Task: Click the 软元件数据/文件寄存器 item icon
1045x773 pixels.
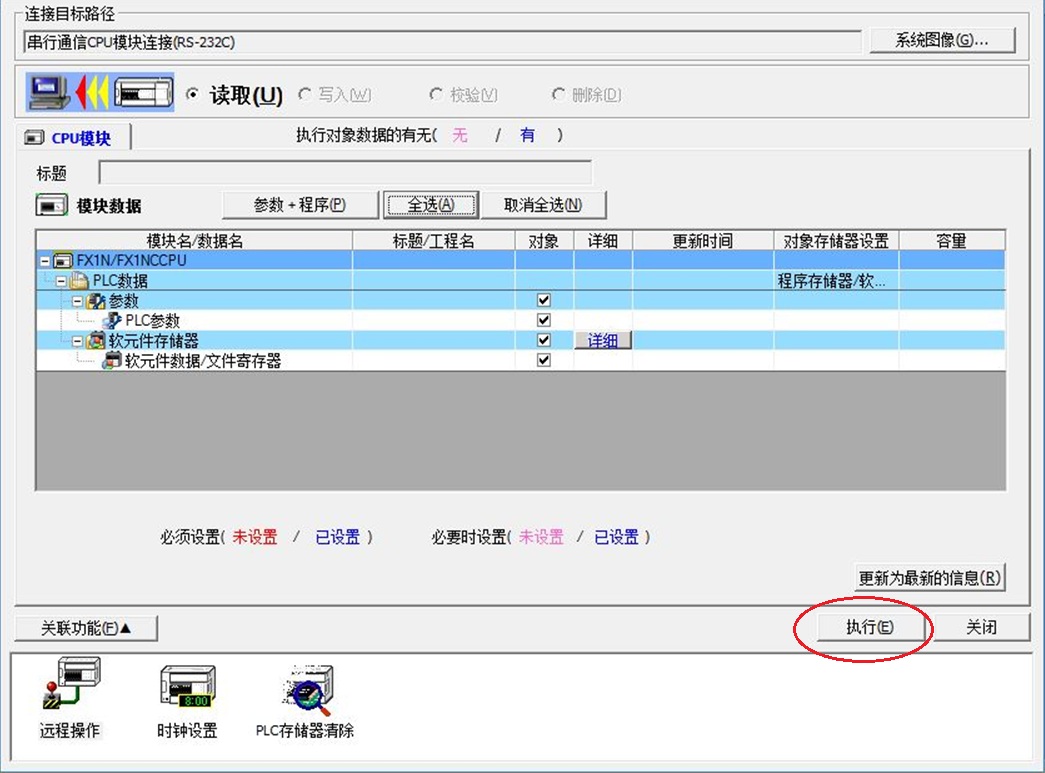Action: (112, 361)
